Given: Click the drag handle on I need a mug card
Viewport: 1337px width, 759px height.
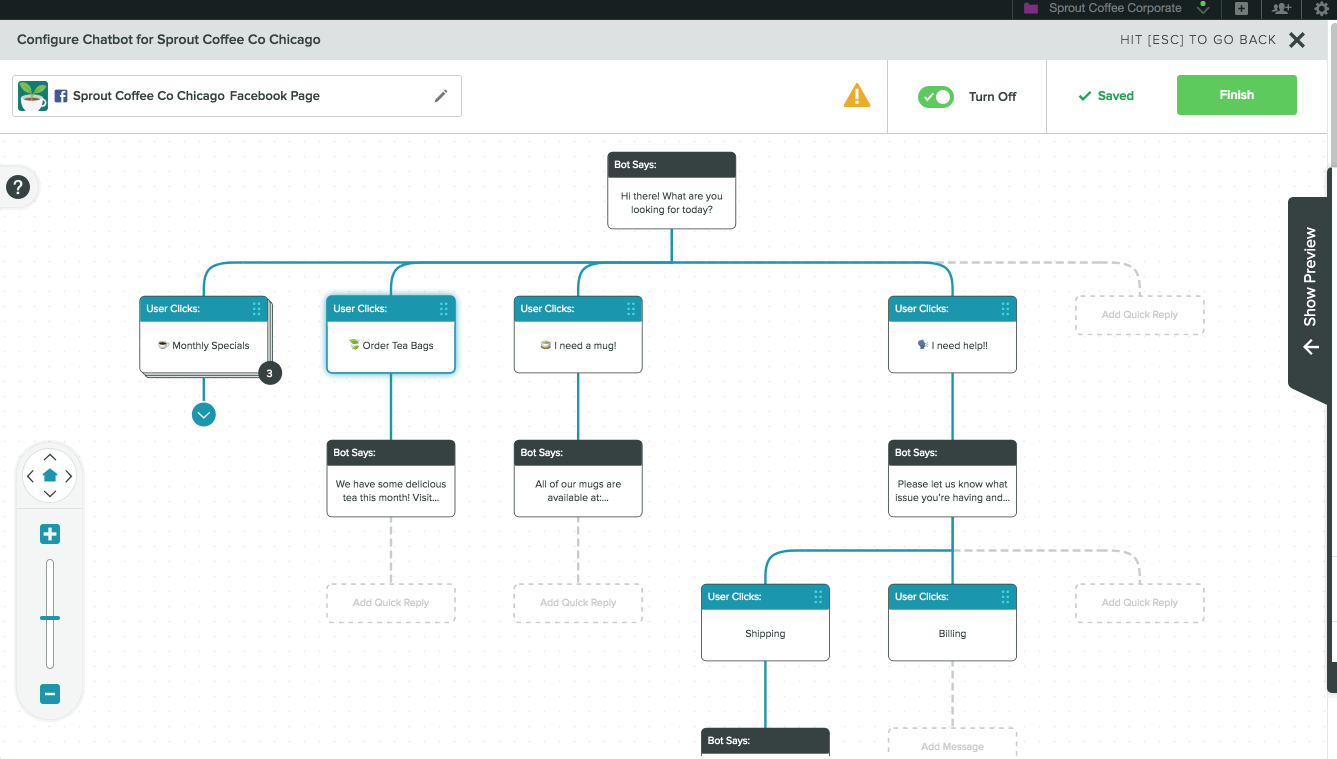Looking at the screenshot, I should pyautogui.click(x=631, y=309).
